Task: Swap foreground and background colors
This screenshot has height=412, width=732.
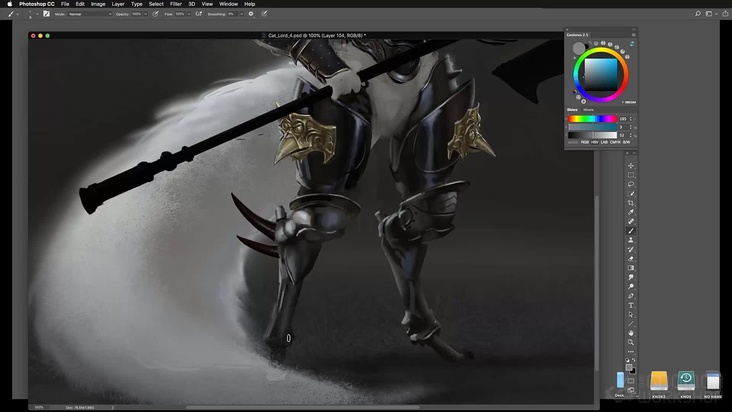Action: pos(633,360)
